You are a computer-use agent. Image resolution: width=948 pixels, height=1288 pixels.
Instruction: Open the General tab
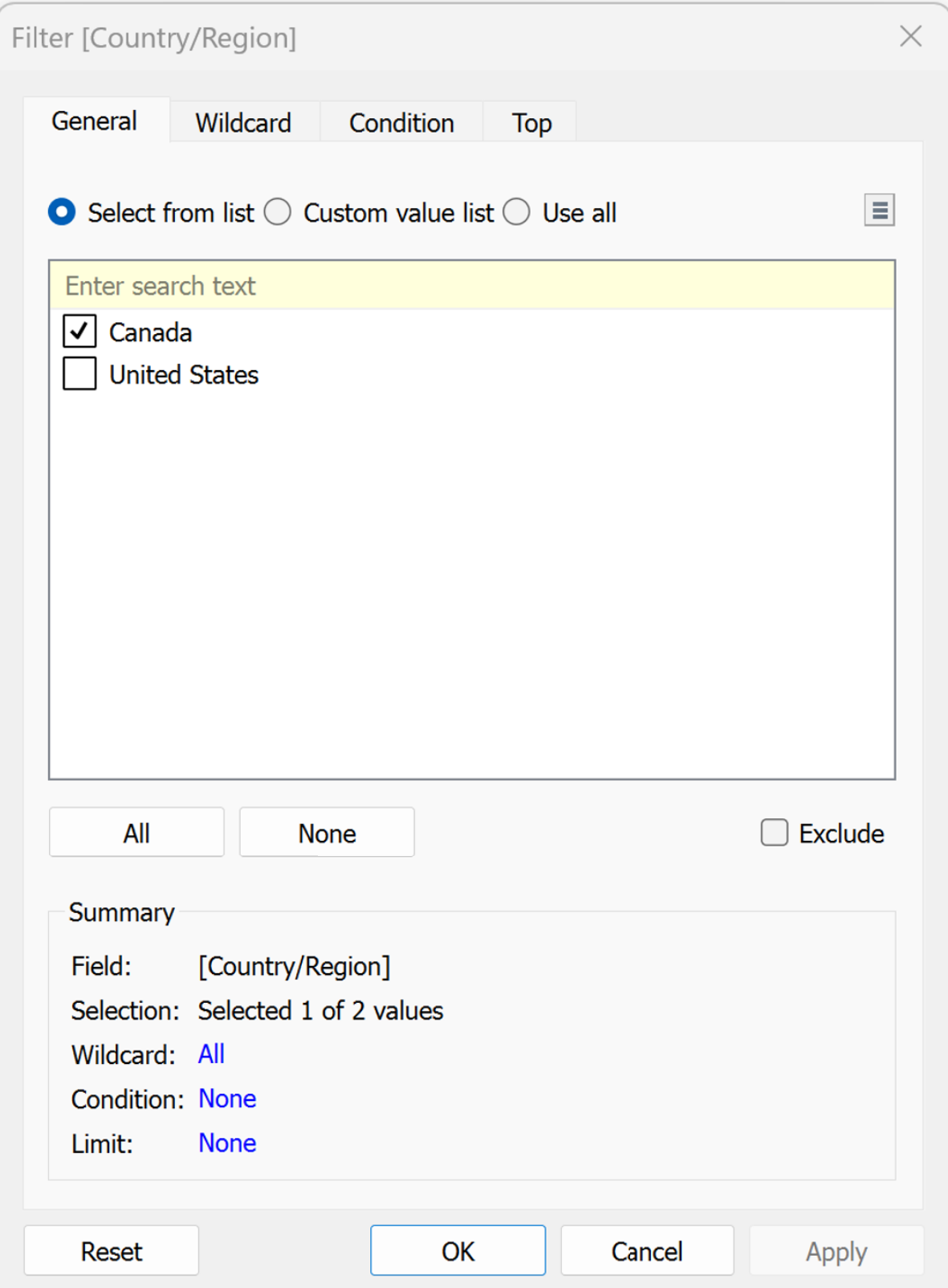coord(95,121)
